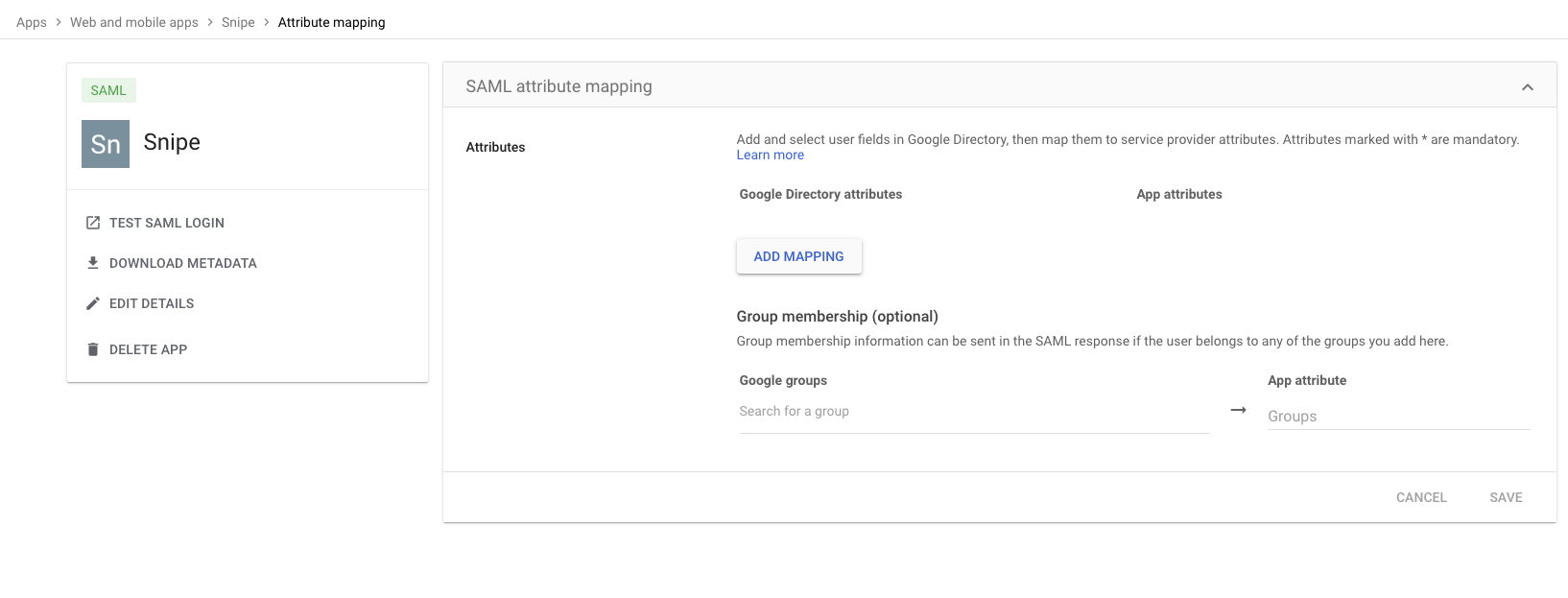
Task: Click the Edit Details pencil icon
Action: coord(93,303)
